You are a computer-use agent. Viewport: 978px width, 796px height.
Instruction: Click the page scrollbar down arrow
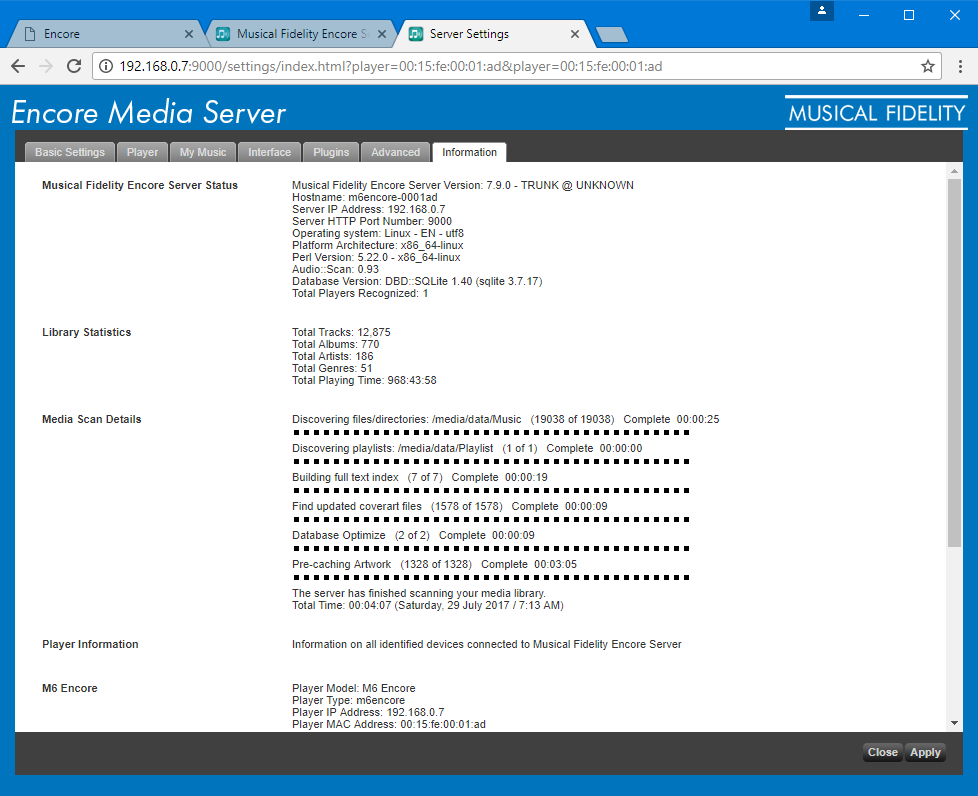(x=954, y=723)
